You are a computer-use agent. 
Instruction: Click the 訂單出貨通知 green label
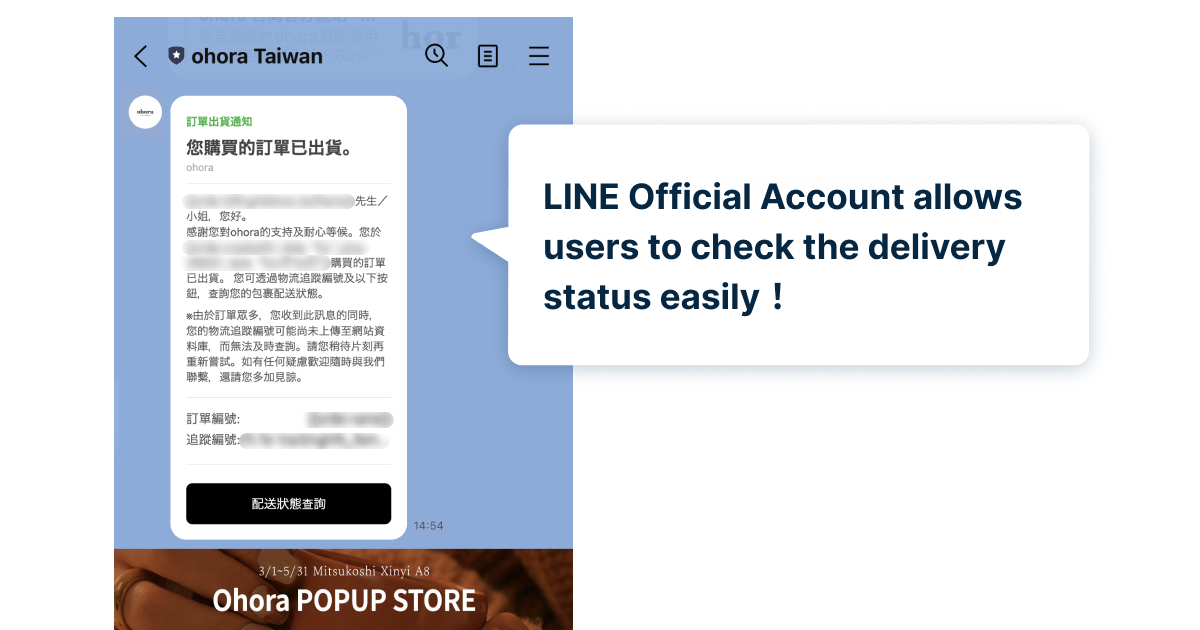point(219,121)
